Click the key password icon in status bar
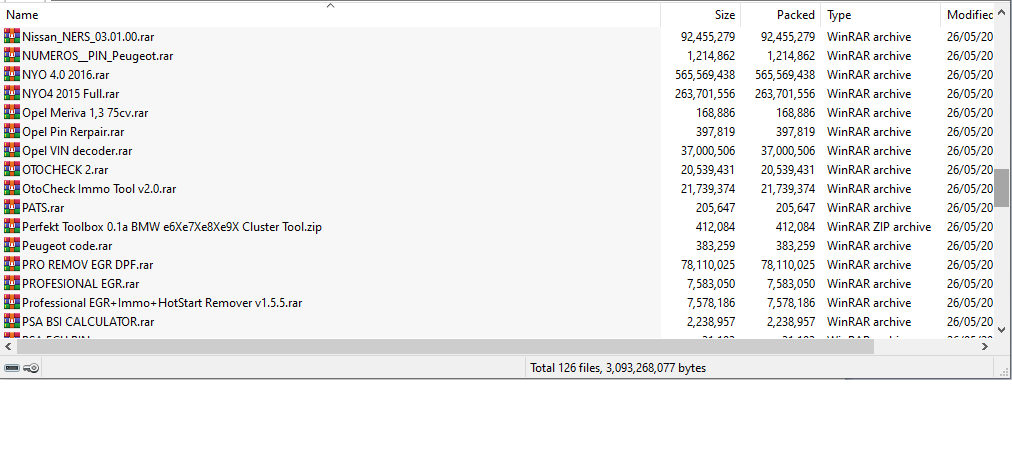This screenshot has height=460, width=1012. (x=32, y=368)
